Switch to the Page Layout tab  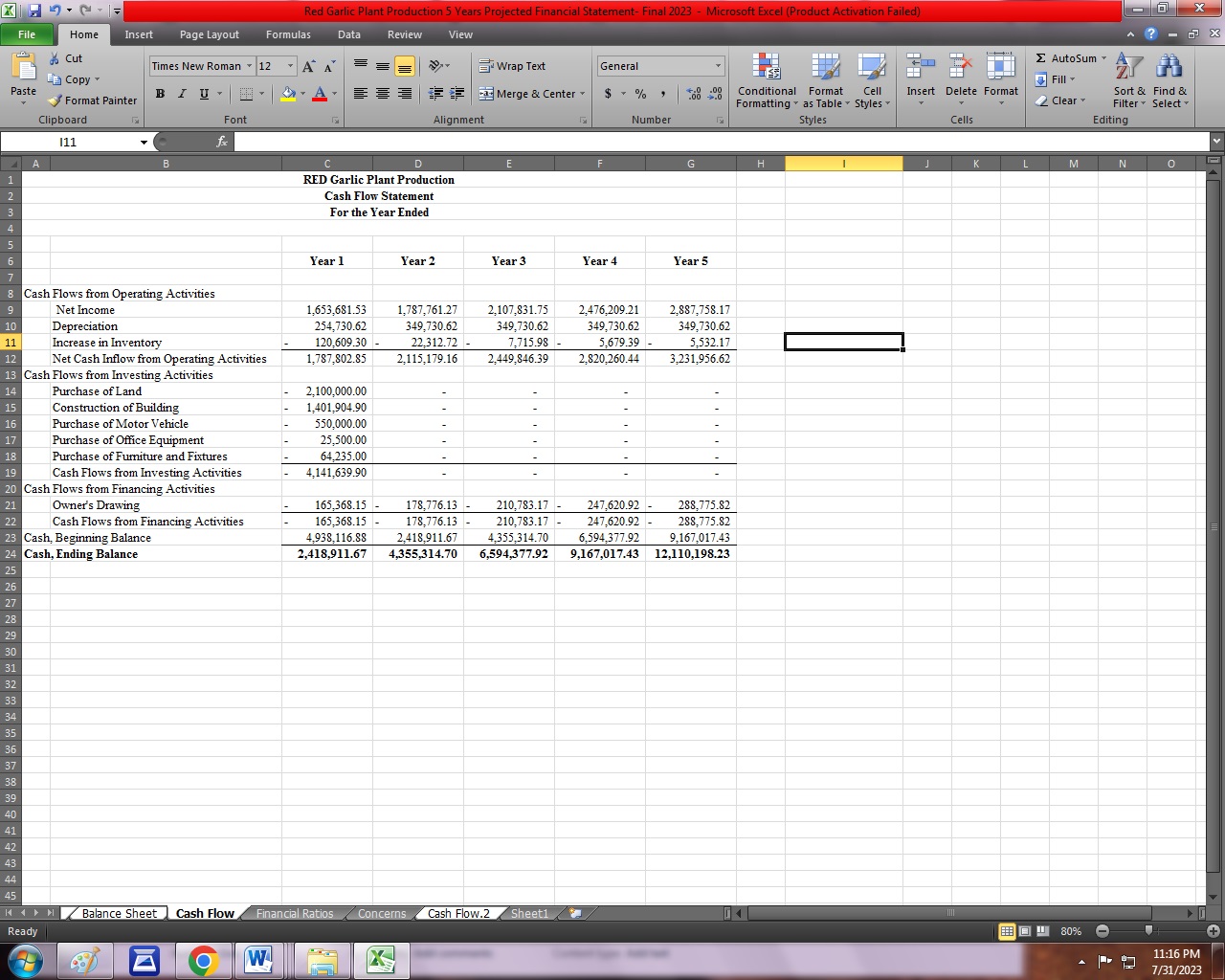click(x=210, y=34)
